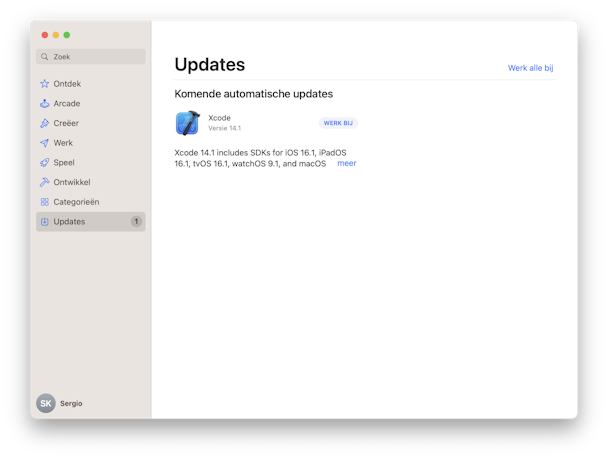Go to Arcade in the sidebar
The image size is (608, 459).
[91, 104]
